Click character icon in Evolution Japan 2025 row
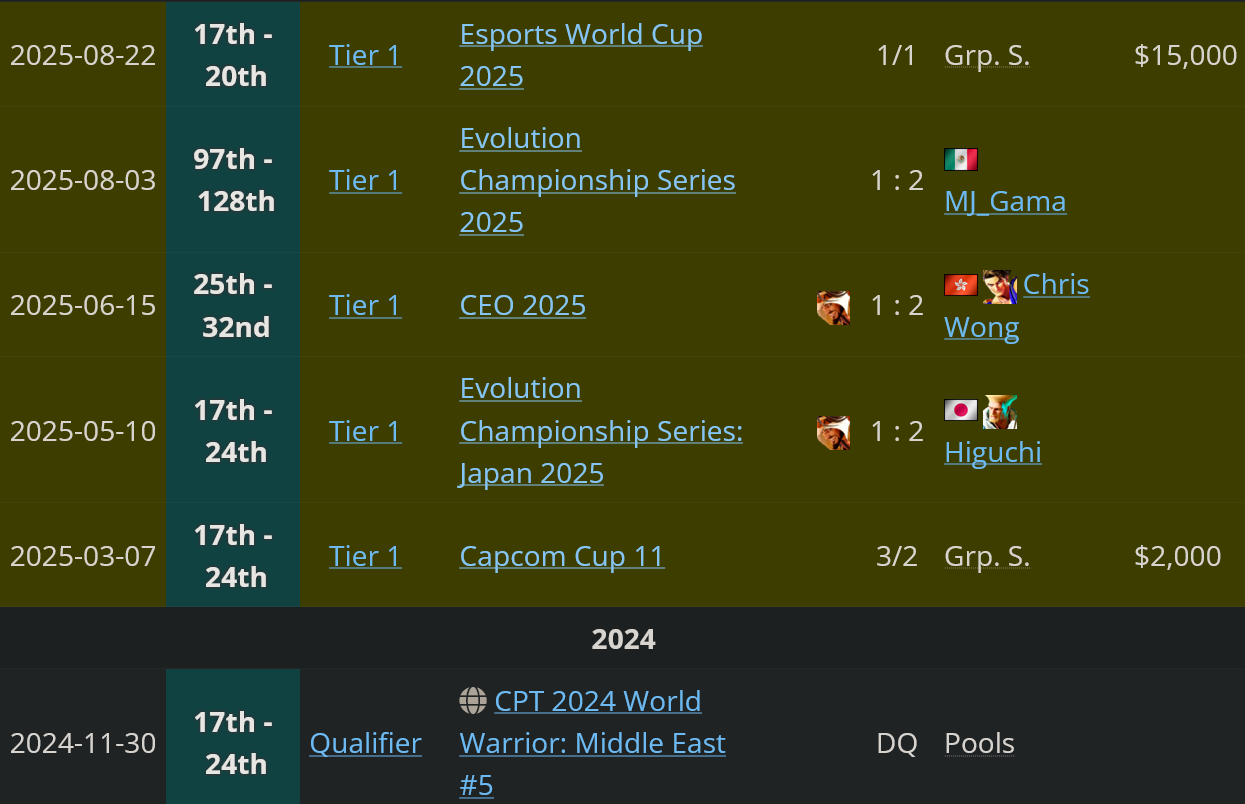 pos(834,432)
